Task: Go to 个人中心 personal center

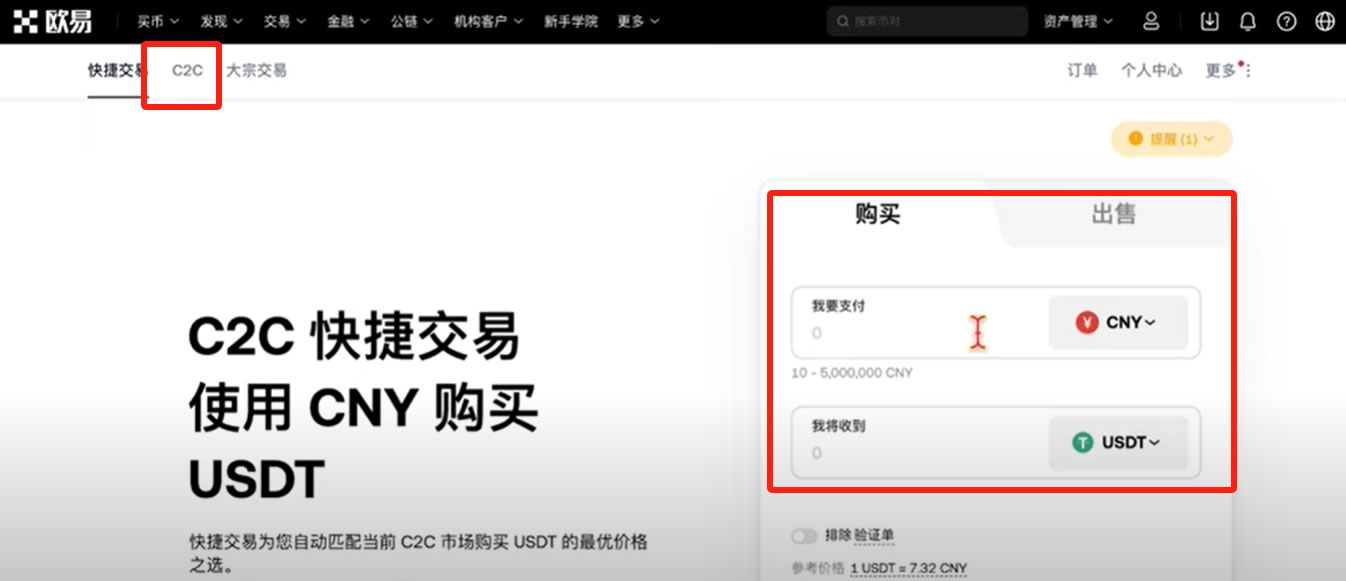Action: [1151, 70]
